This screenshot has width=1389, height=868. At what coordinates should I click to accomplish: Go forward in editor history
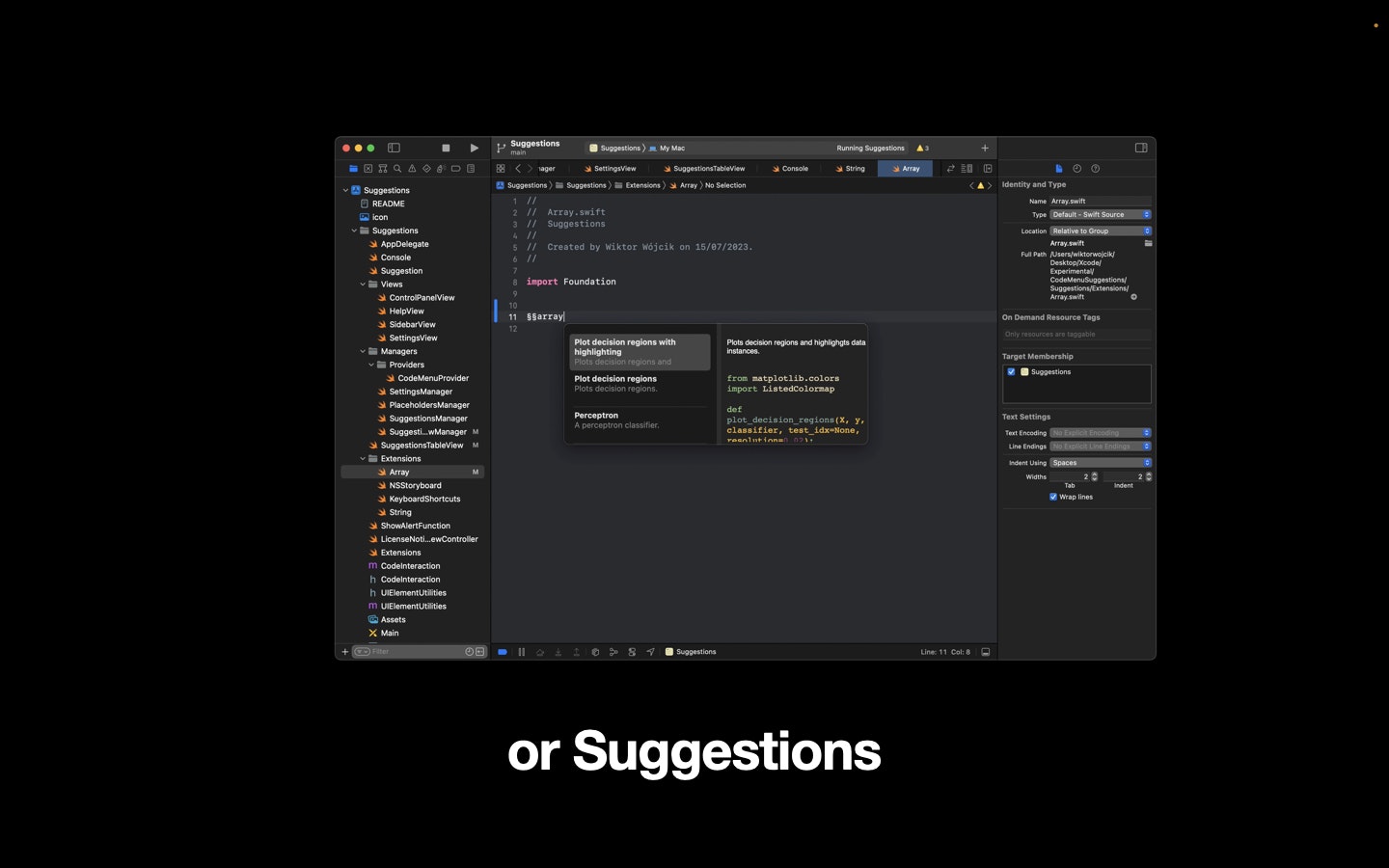[530, 169]
